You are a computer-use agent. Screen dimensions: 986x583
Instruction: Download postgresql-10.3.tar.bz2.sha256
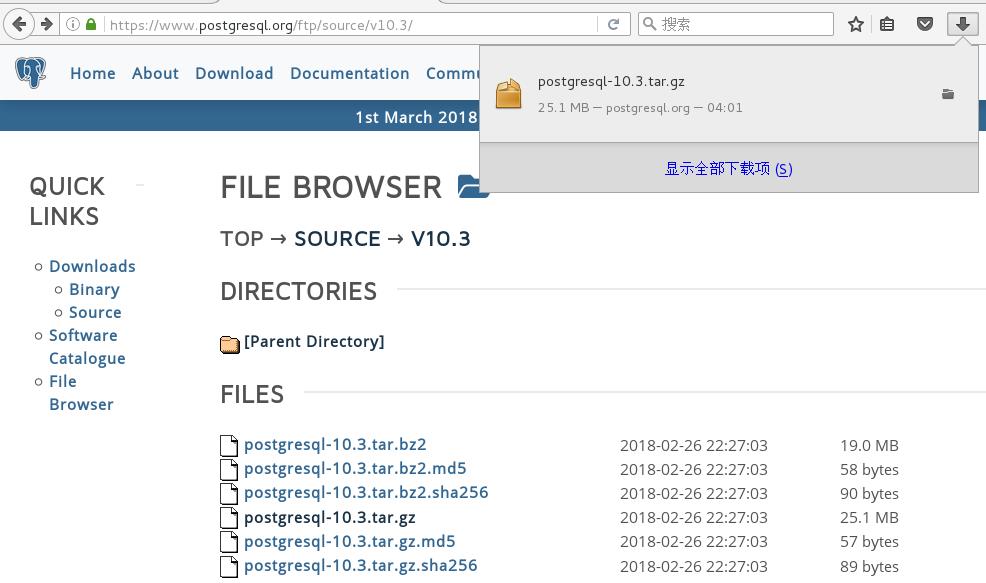[x=366, y=492]
